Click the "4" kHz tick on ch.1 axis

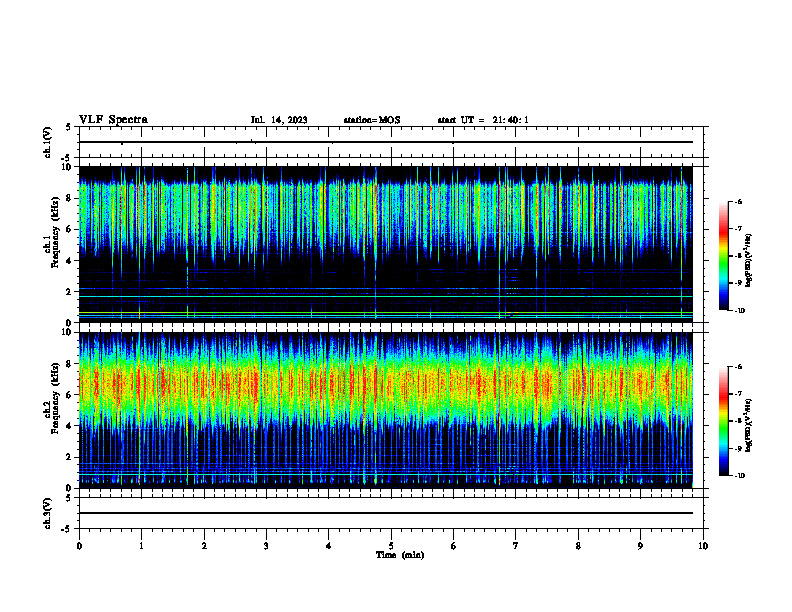[x=70, y=261]
